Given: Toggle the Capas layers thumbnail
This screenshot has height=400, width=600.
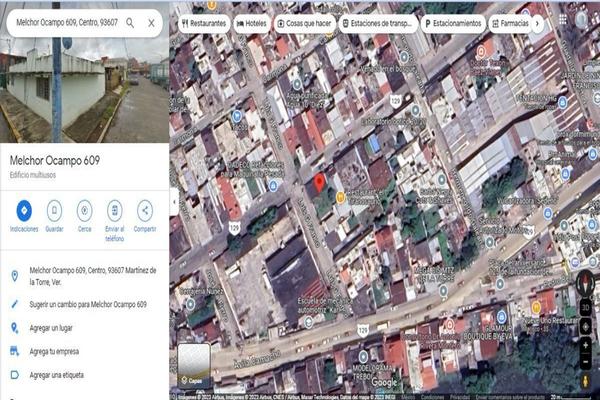Looking at the screenshot, I should coord(194,365).
